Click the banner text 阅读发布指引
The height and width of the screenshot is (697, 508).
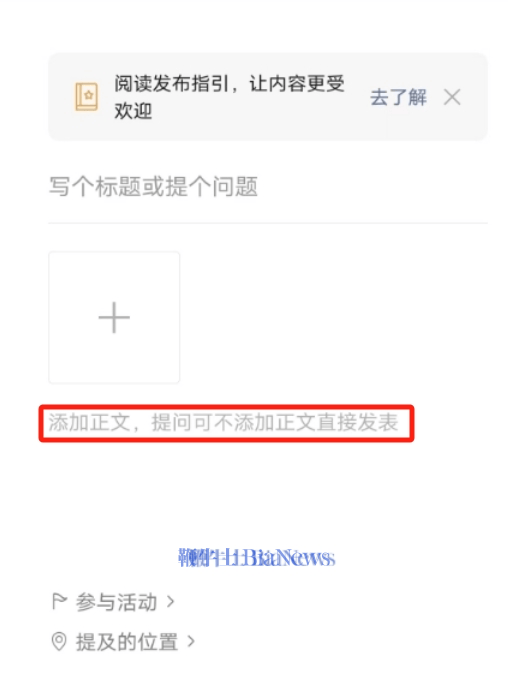coord(172,84)
